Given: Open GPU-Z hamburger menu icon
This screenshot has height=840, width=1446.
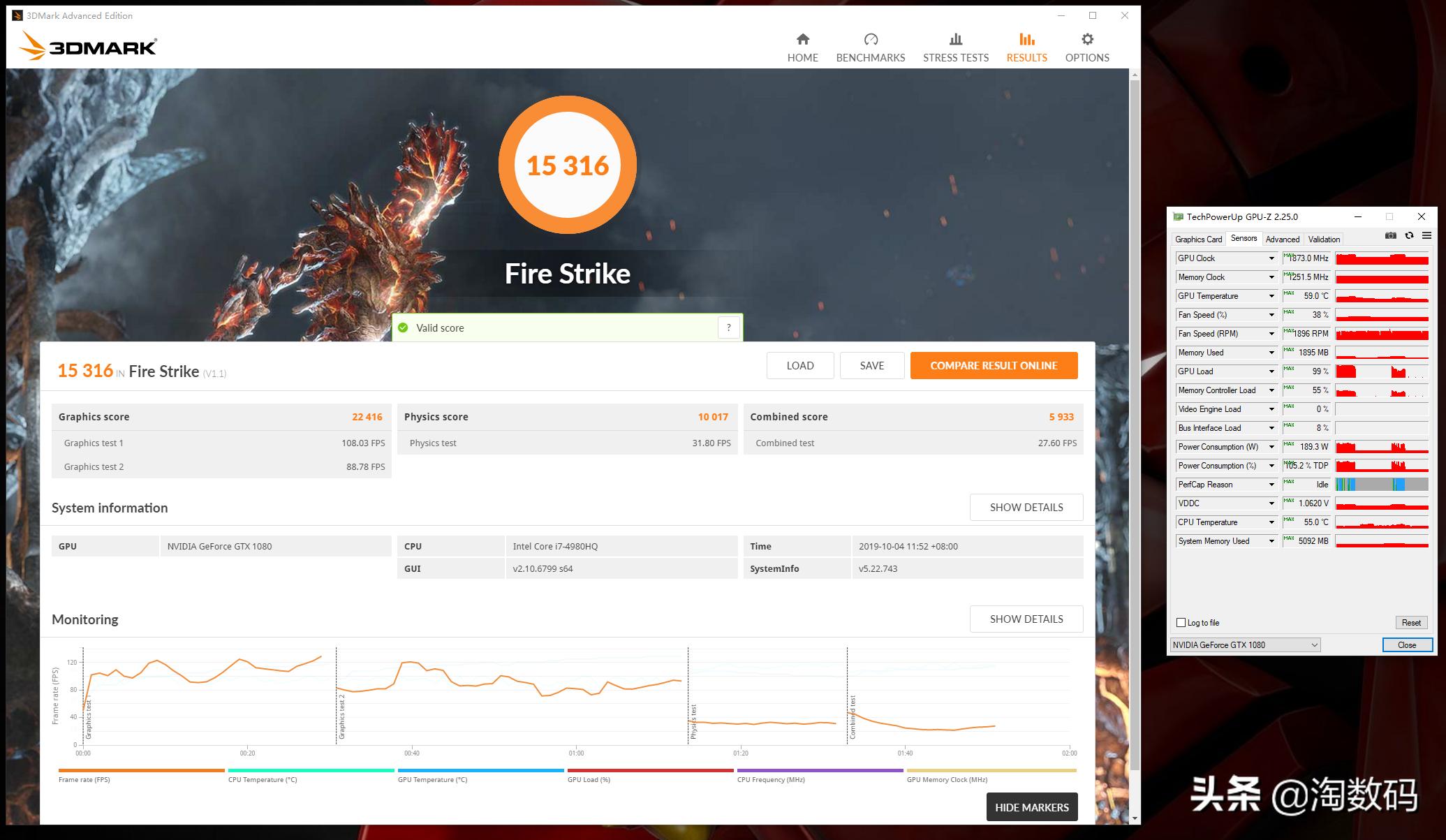Looking at the screenshot, I should (x=1426, y=236).
